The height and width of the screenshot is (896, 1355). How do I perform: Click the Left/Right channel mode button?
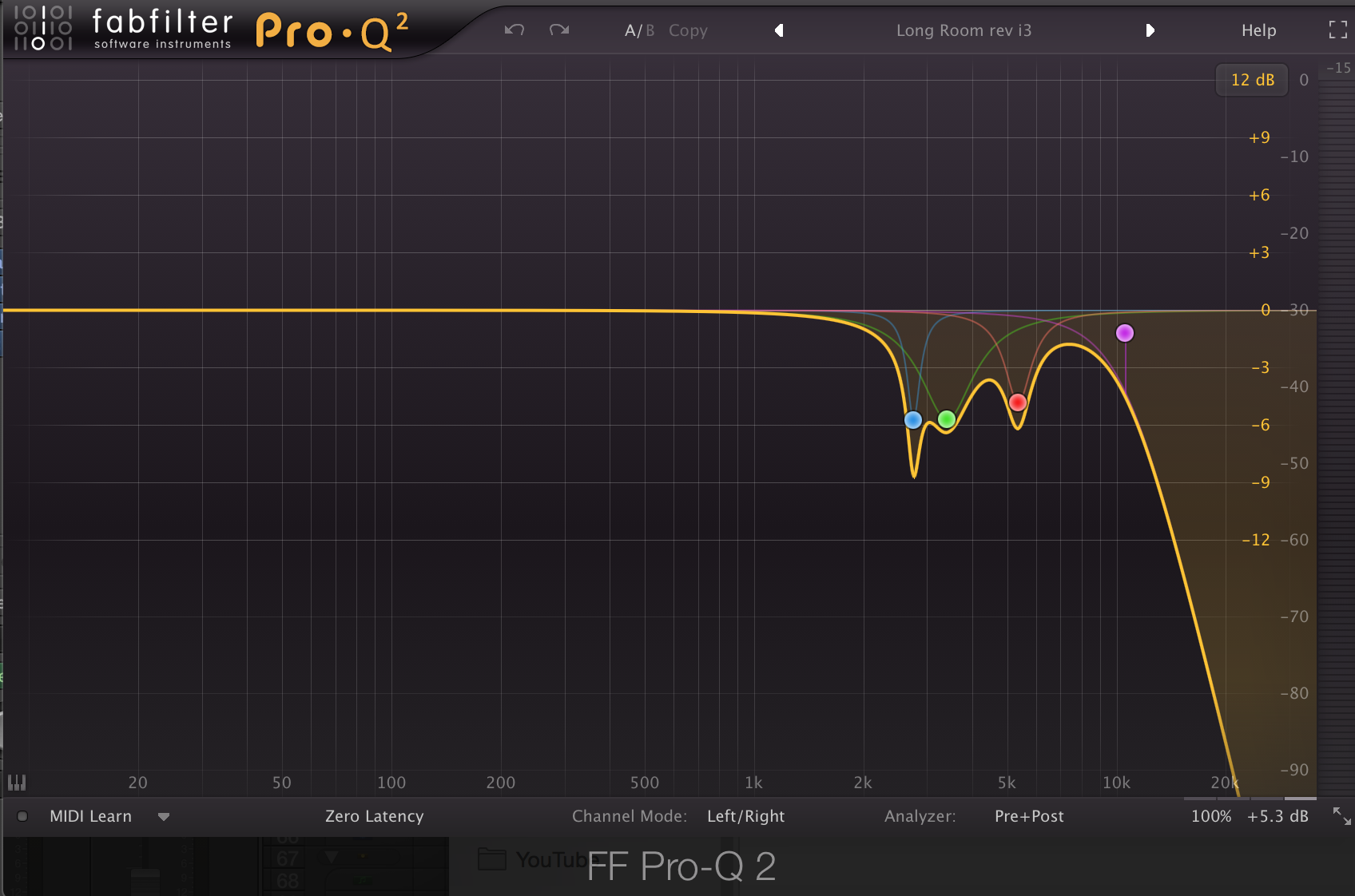point(745,816)
